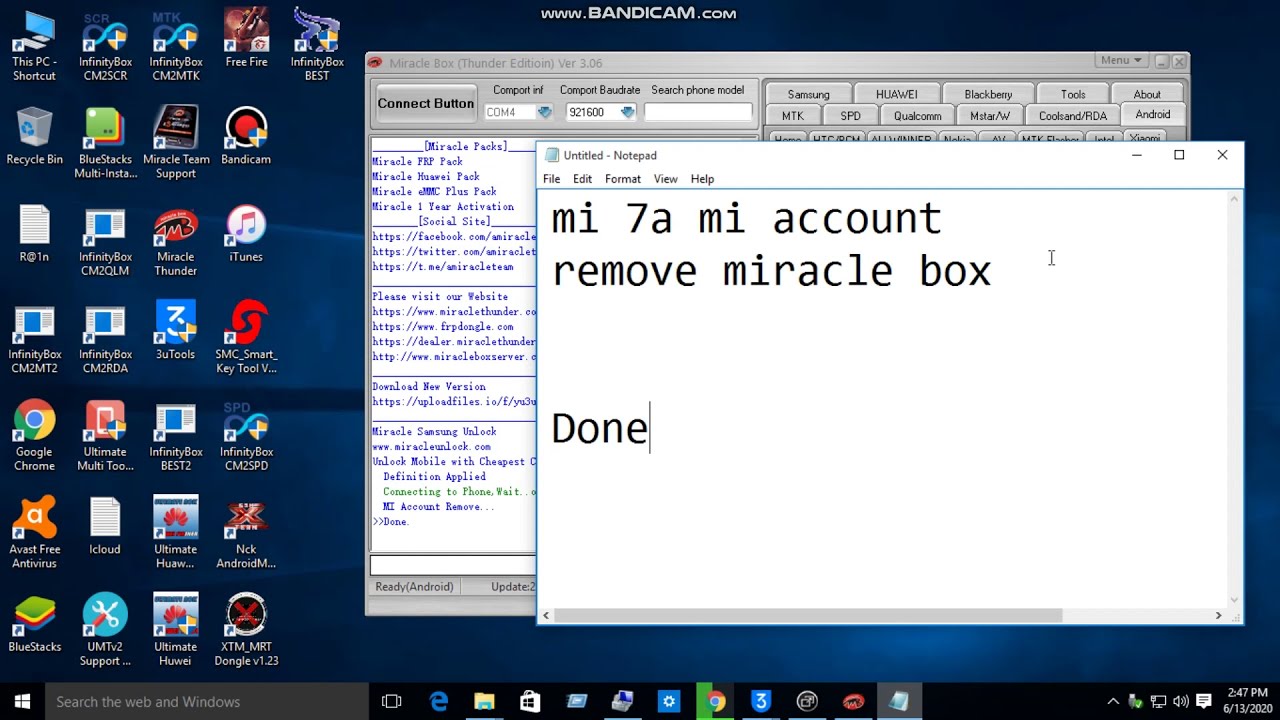Open the Tools tab in Miracle Box
1280x720 pixels.
point(1073,95)
